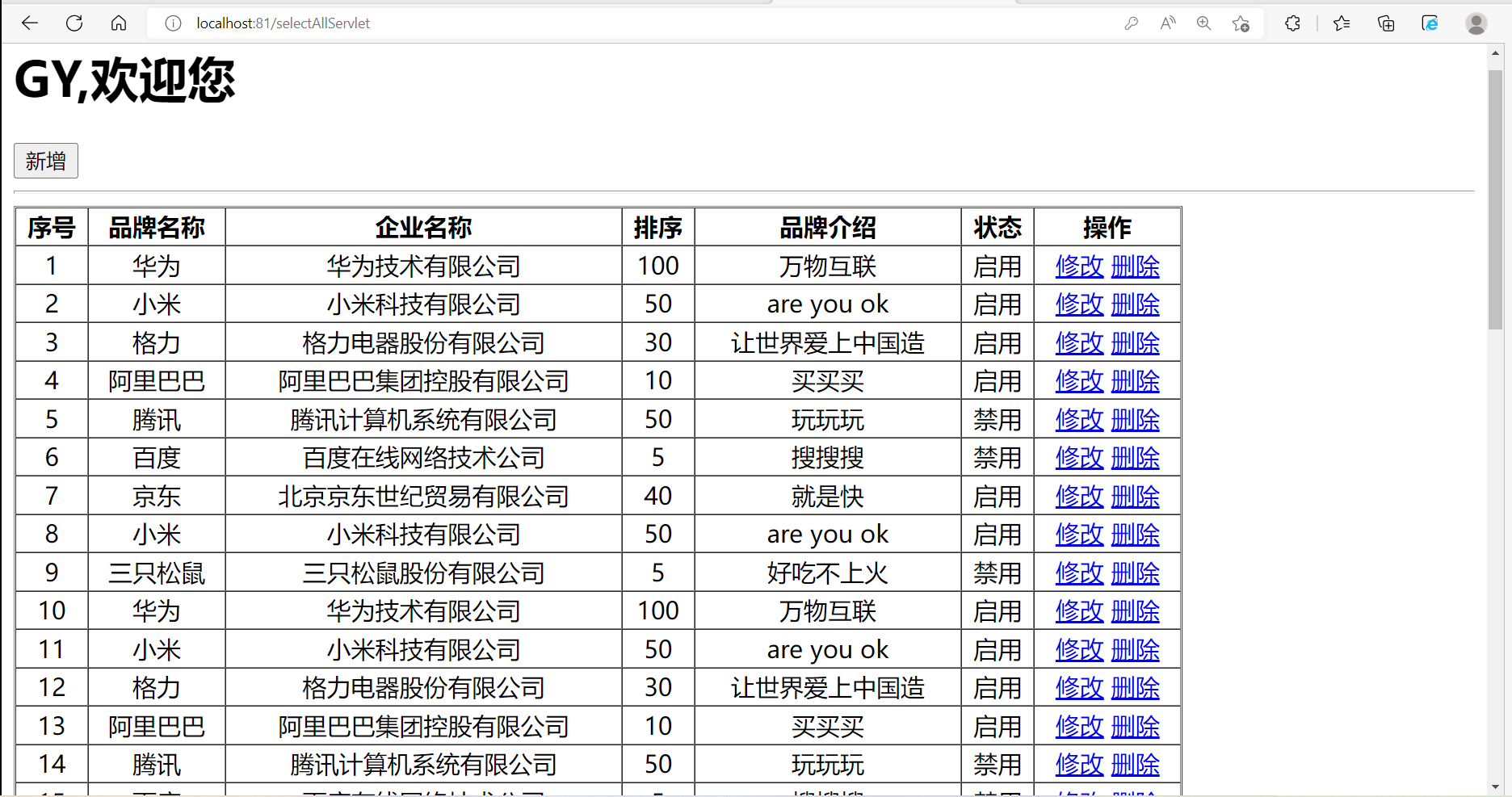Image resolution: width=1512 pixels, height=797 pixels.
Task: Click 修改 for row 9 三只松鼠
Action: 1079,573
